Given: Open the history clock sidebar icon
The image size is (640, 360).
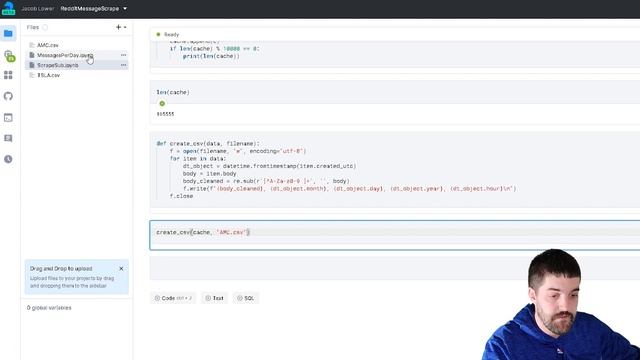Looking at the screenshot, I should 8,159.
